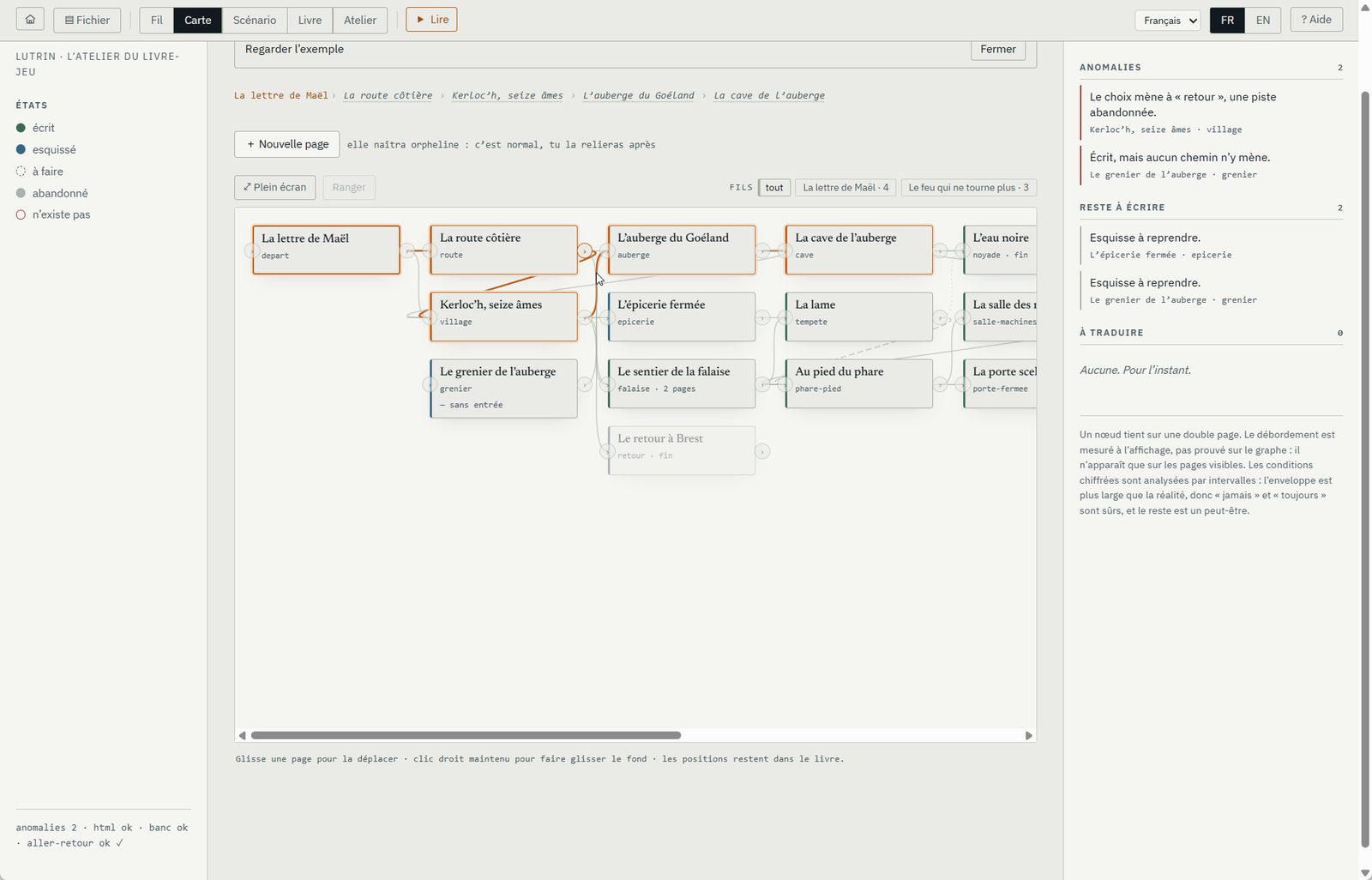Expand the map with Plein écran
1372x880 pixels.
click(x=275, y=187)
